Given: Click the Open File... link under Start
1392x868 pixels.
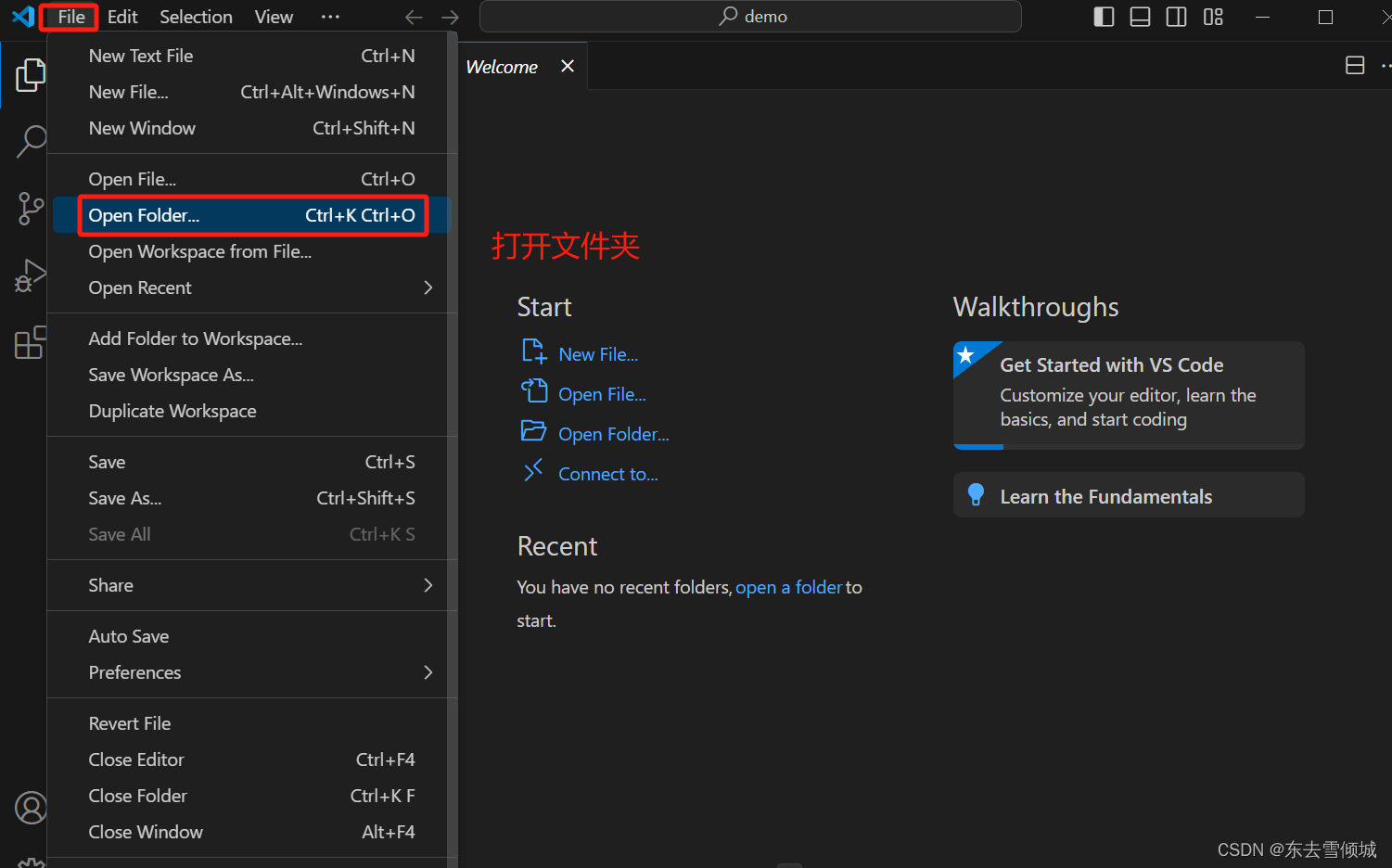Looking at the screenshot, I should [602, 394].
